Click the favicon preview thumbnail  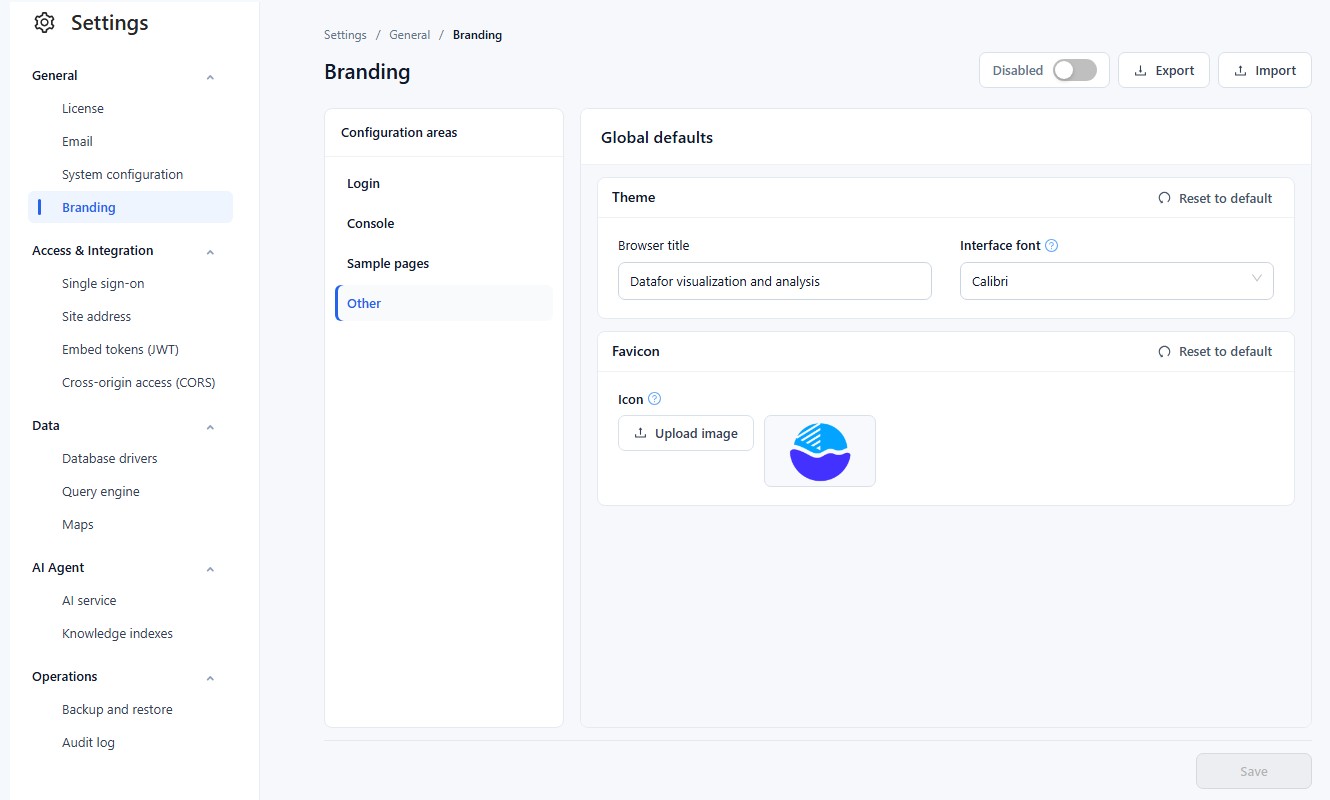point(820,451)
